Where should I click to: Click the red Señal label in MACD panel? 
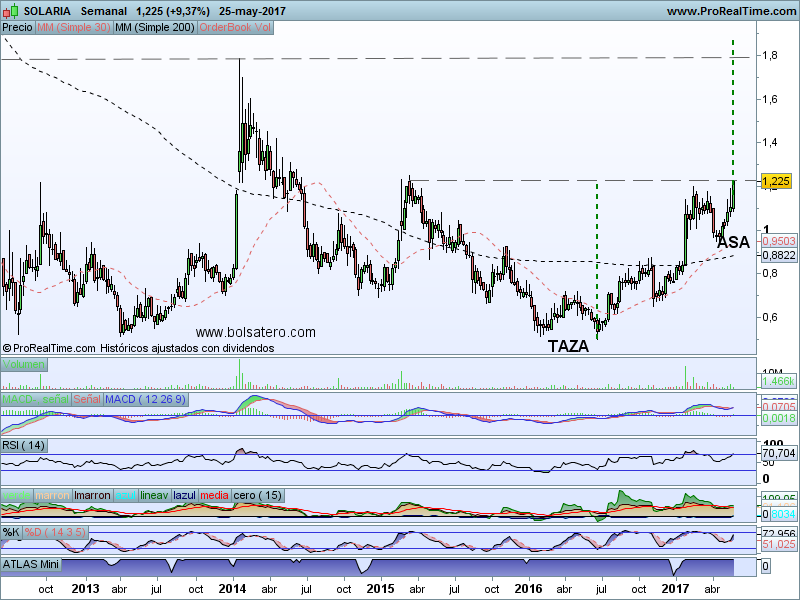[87, 400]
